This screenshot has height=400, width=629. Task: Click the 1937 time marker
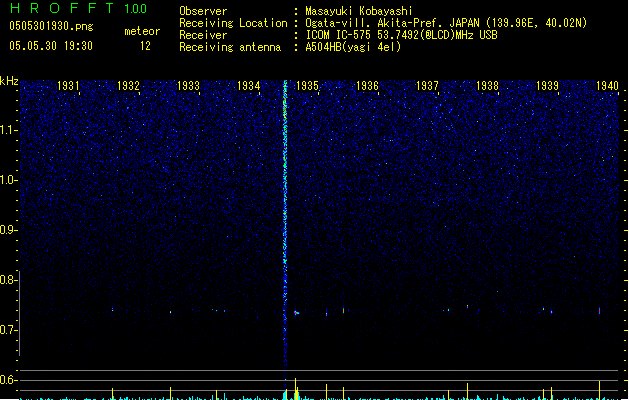pos(427,85)
